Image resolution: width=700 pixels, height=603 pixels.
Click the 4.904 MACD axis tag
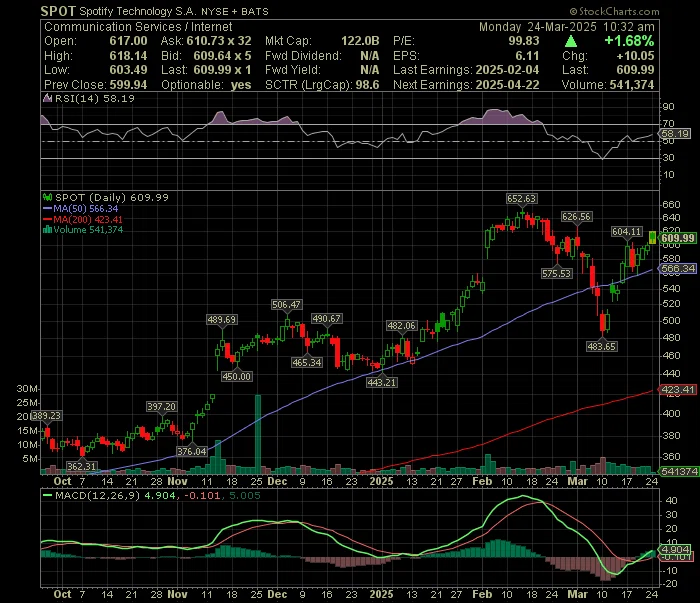(676, 549)
